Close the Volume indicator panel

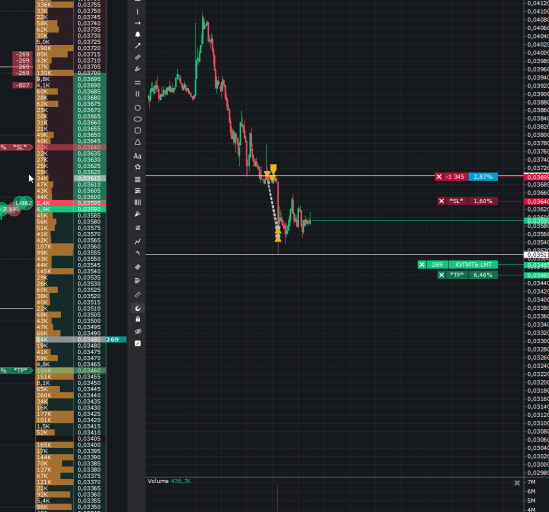[517, 483]
